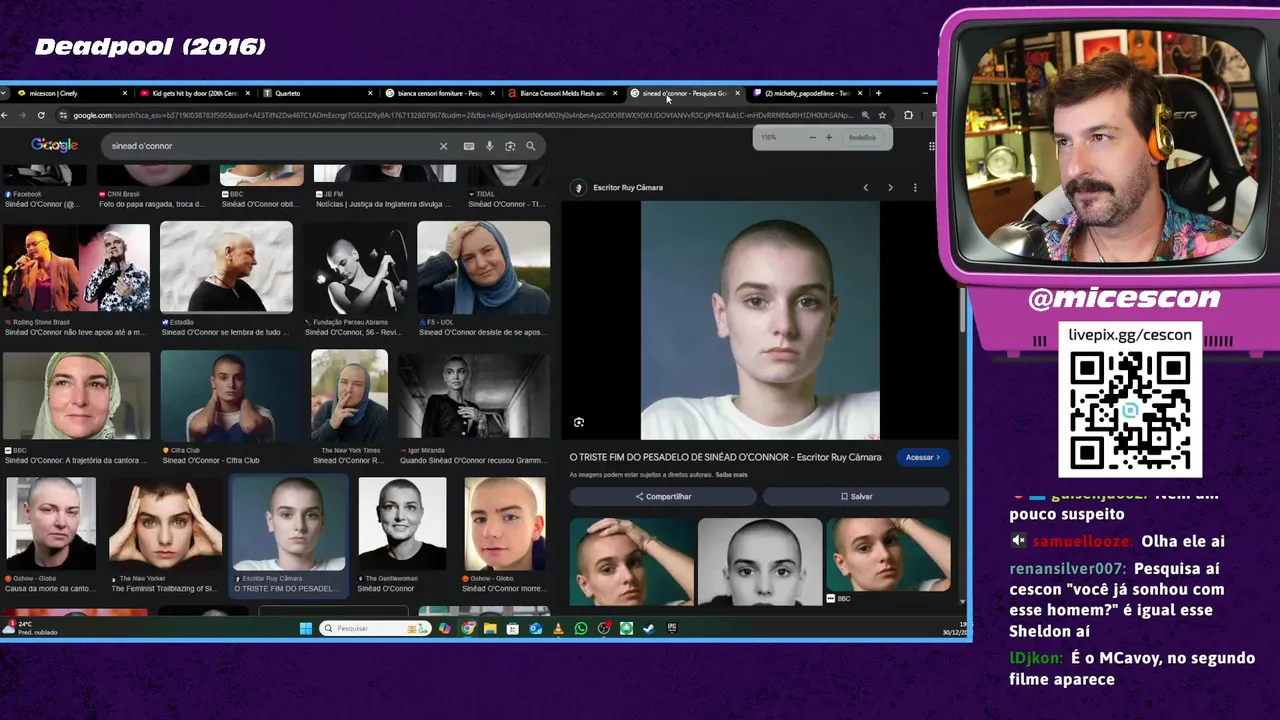Go to the Google logo homepage
The height and width of the screenshot is (720, 1280).
pyautogui.click(x=54, y=145)
